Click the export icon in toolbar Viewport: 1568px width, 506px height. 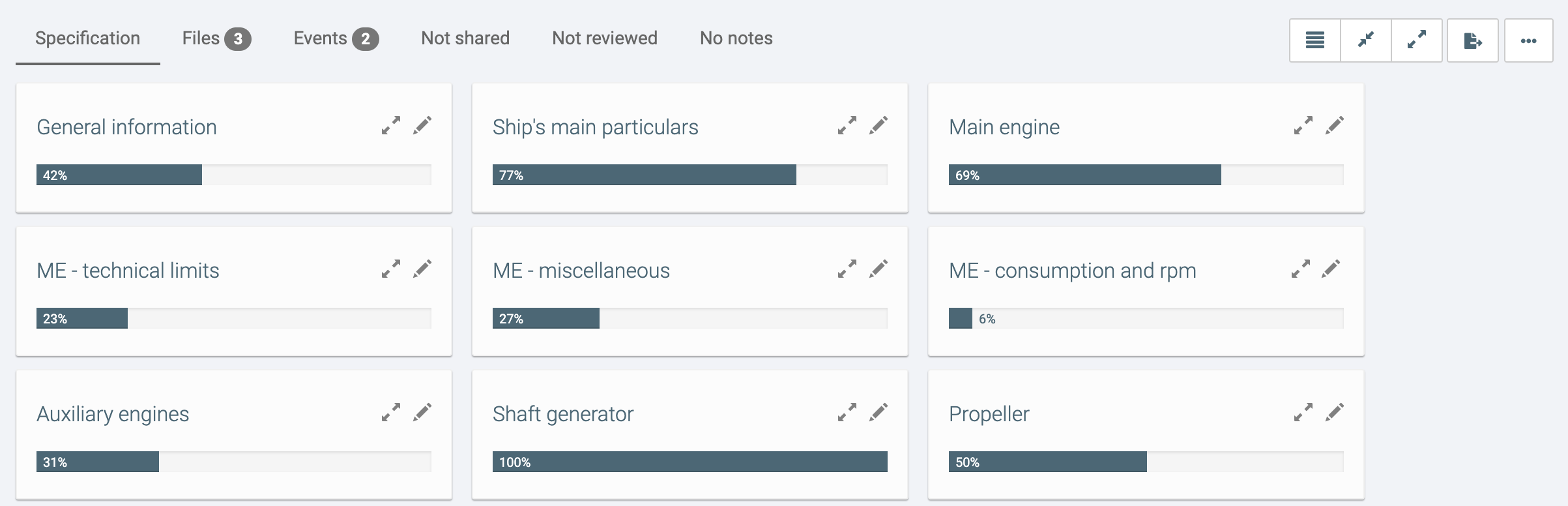point(1473,40)
